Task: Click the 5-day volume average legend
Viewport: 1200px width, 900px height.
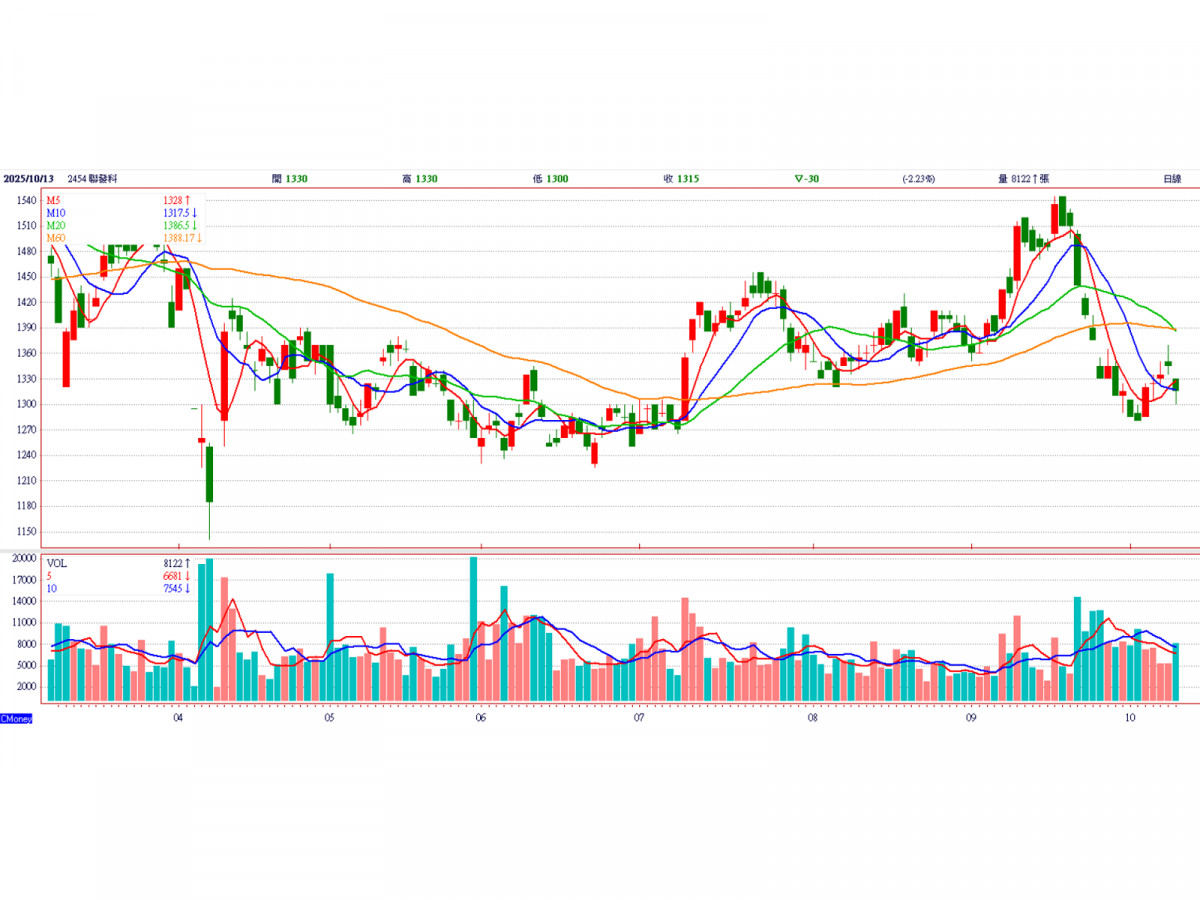Action: (x=50, y=577)
